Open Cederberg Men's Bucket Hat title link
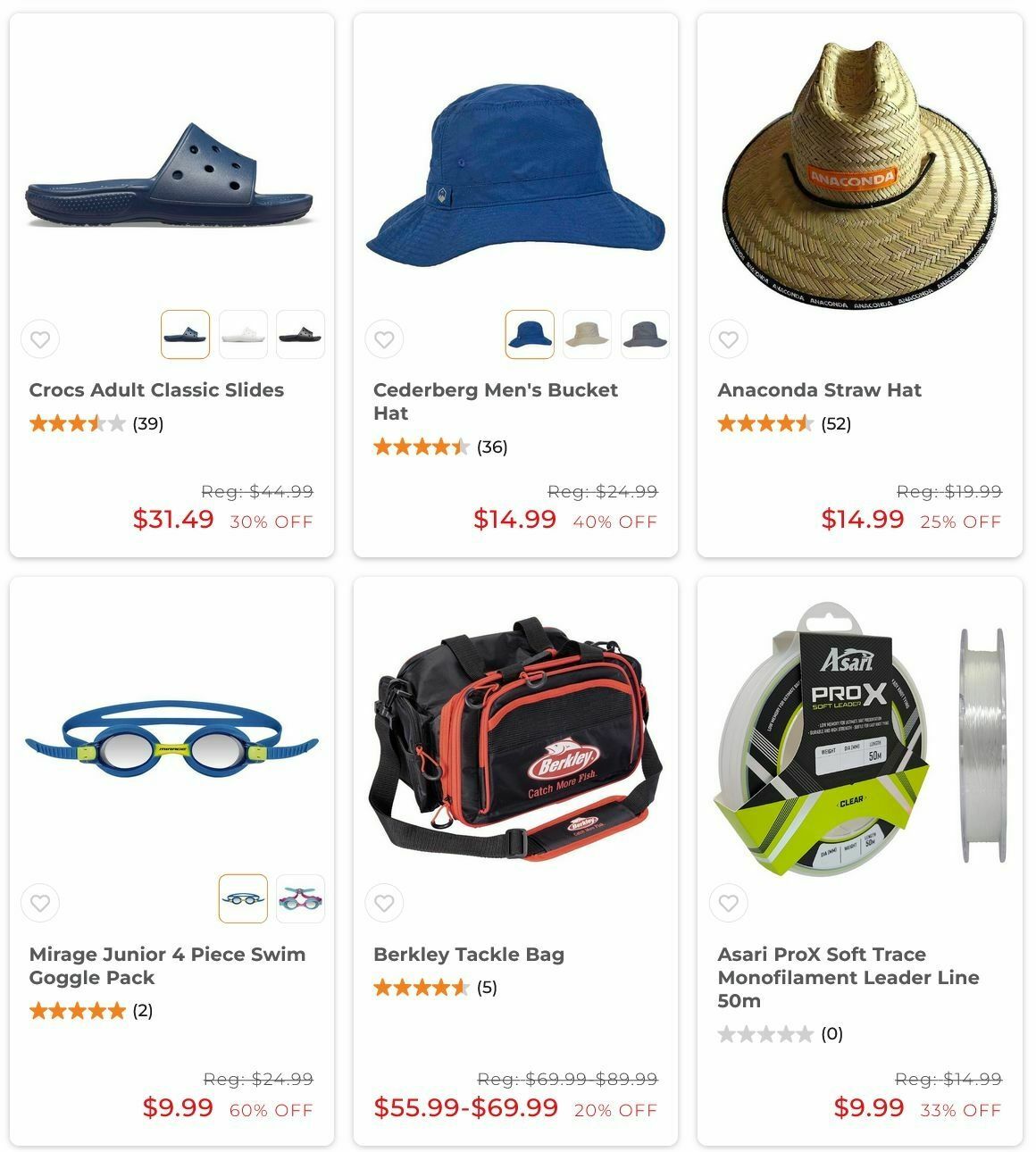This screenshot has height=1152, width=1036. [496, 402]
